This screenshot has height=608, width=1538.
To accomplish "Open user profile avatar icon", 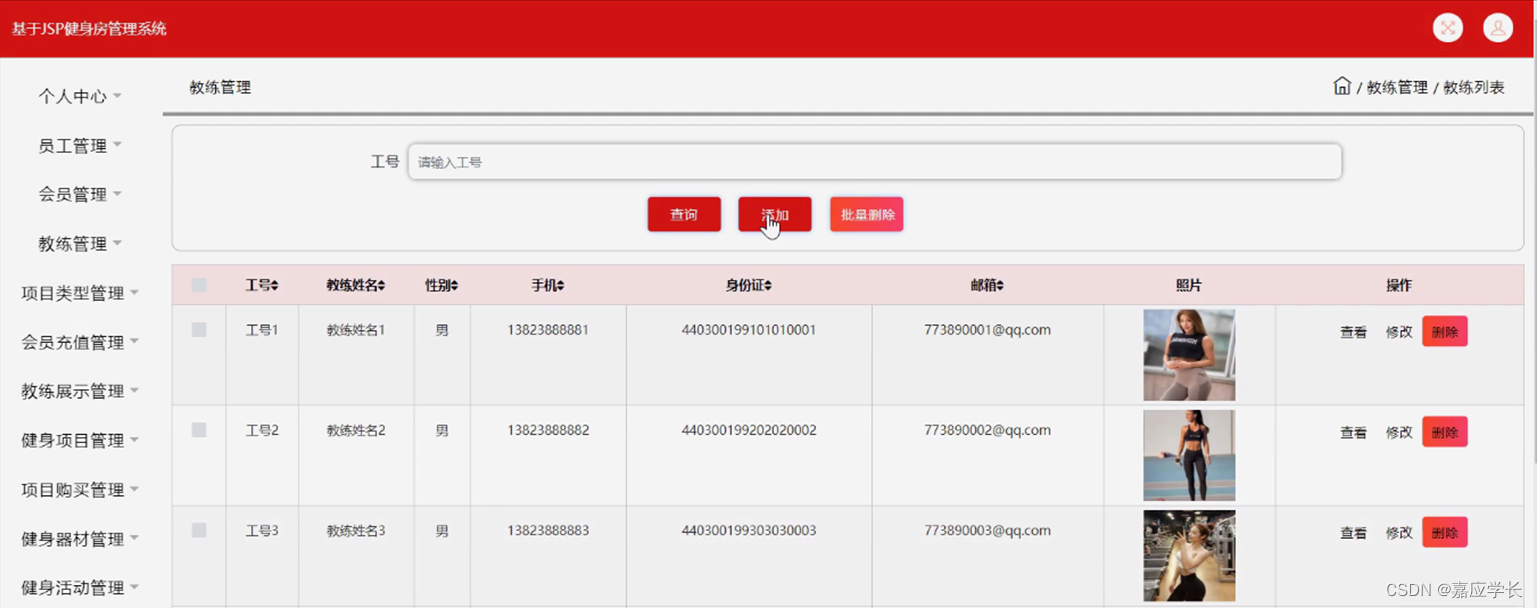I will (1497, 28).
